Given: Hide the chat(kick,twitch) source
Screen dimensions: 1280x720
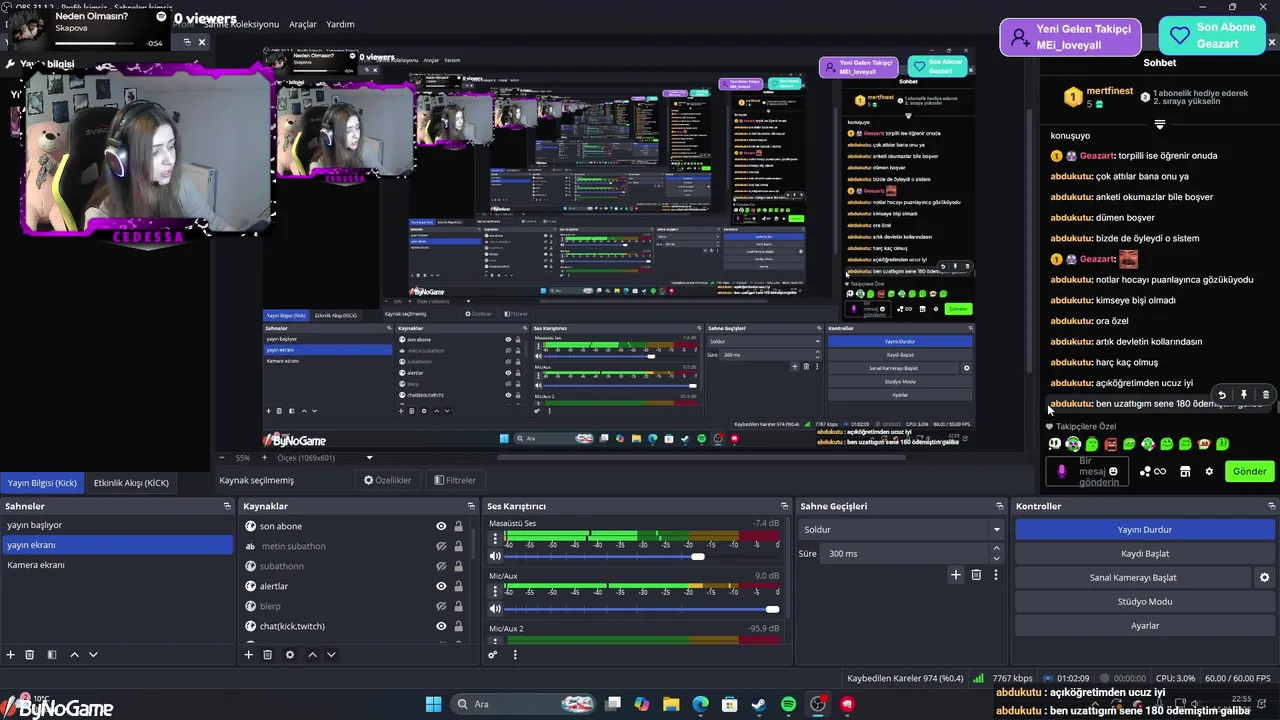Looking at the screenshot, I should click(441, 626).
